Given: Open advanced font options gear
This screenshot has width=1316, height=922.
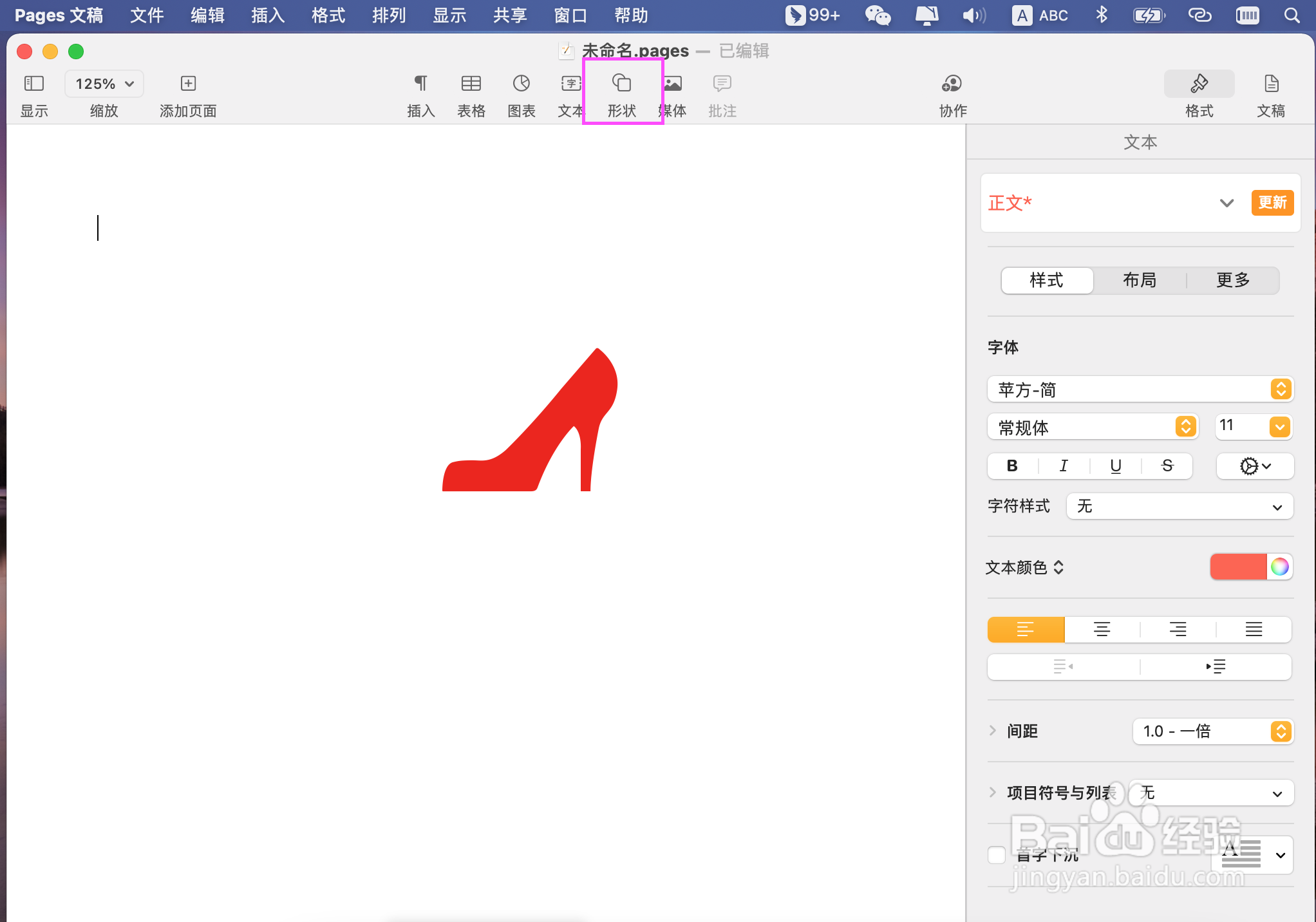Looking at the screenshot, I should pos(1254,466).
